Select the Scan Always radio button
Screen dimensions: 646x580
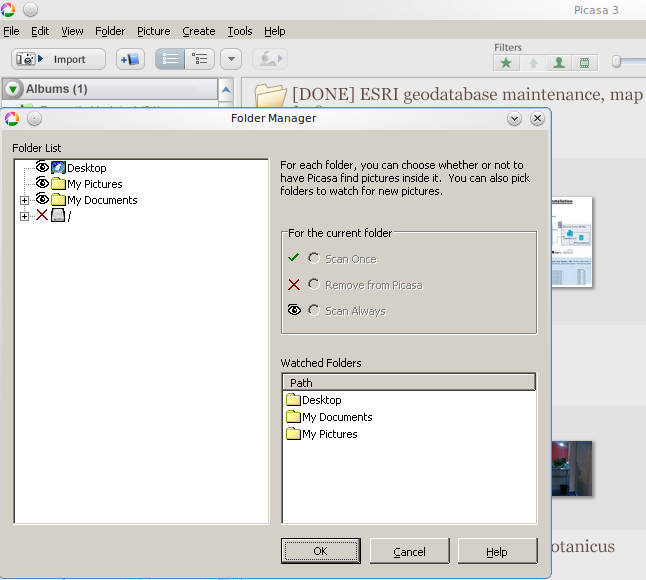[x=314, y=310]
